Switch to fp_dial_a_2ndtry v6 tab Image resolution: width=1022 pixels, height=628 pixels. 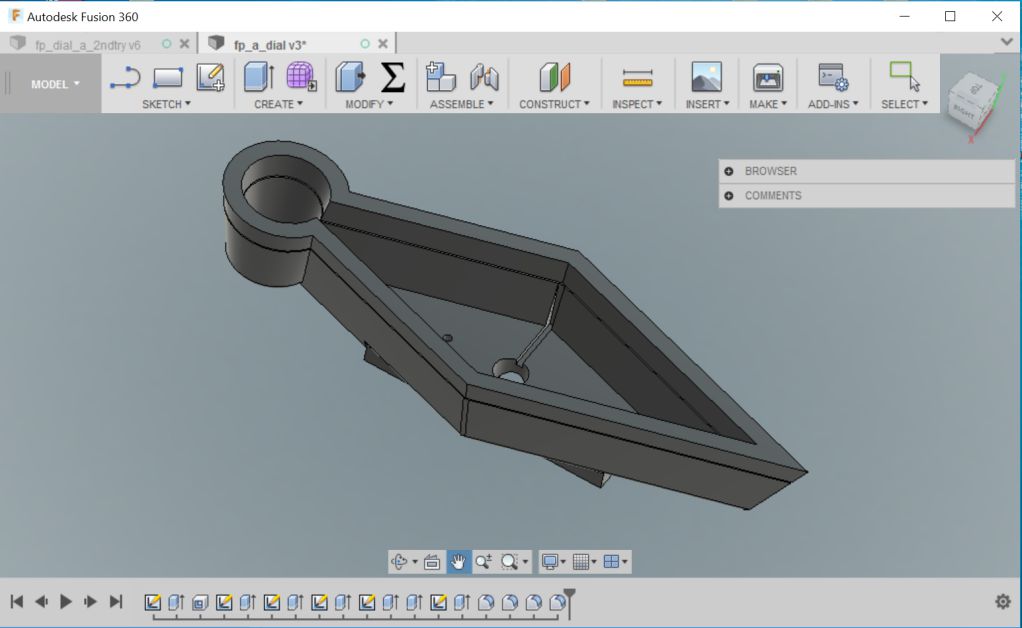pyautogui.click(x=87, y=45)
